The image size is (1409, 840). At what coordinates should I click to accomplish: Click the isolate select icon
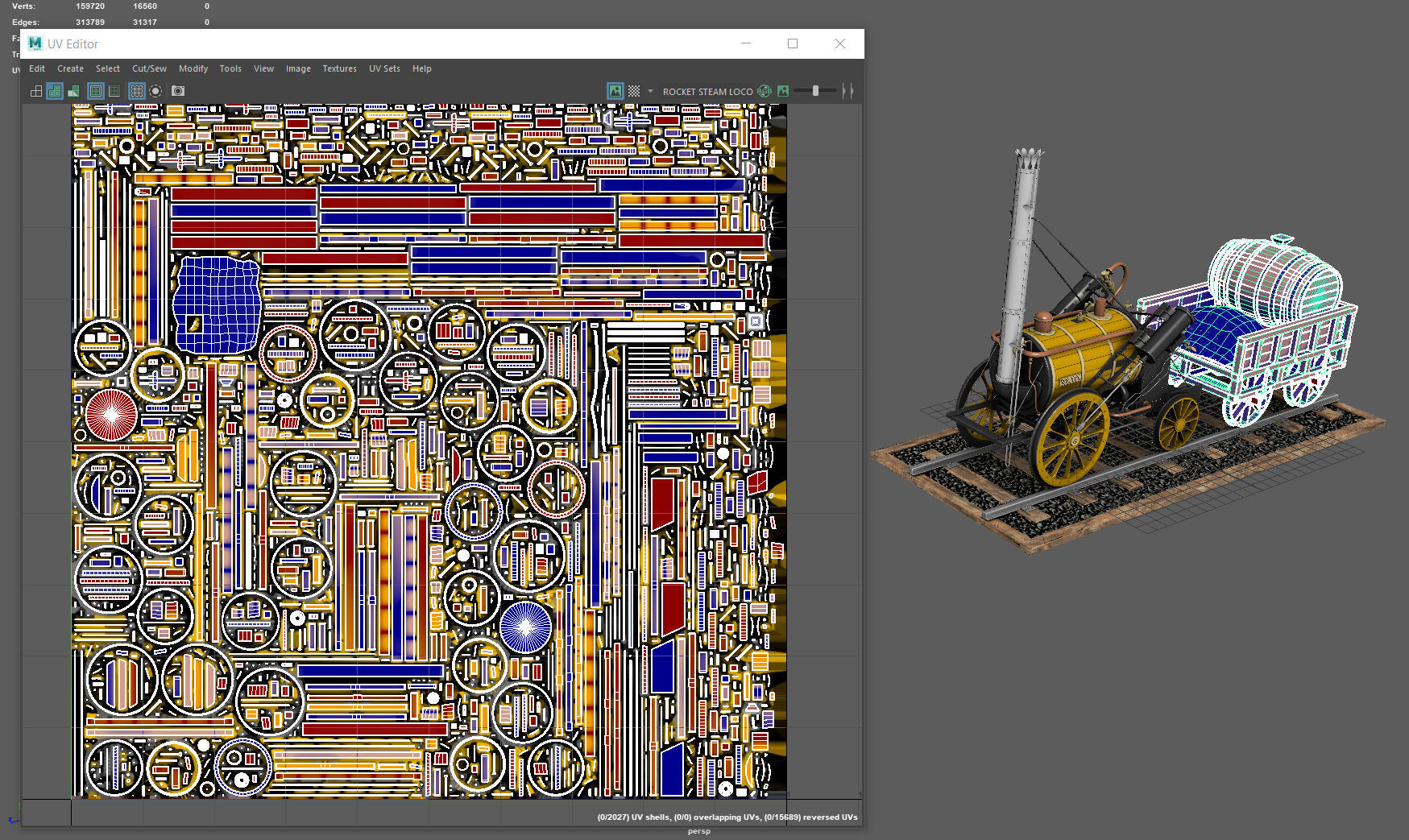tap(155, 91)
